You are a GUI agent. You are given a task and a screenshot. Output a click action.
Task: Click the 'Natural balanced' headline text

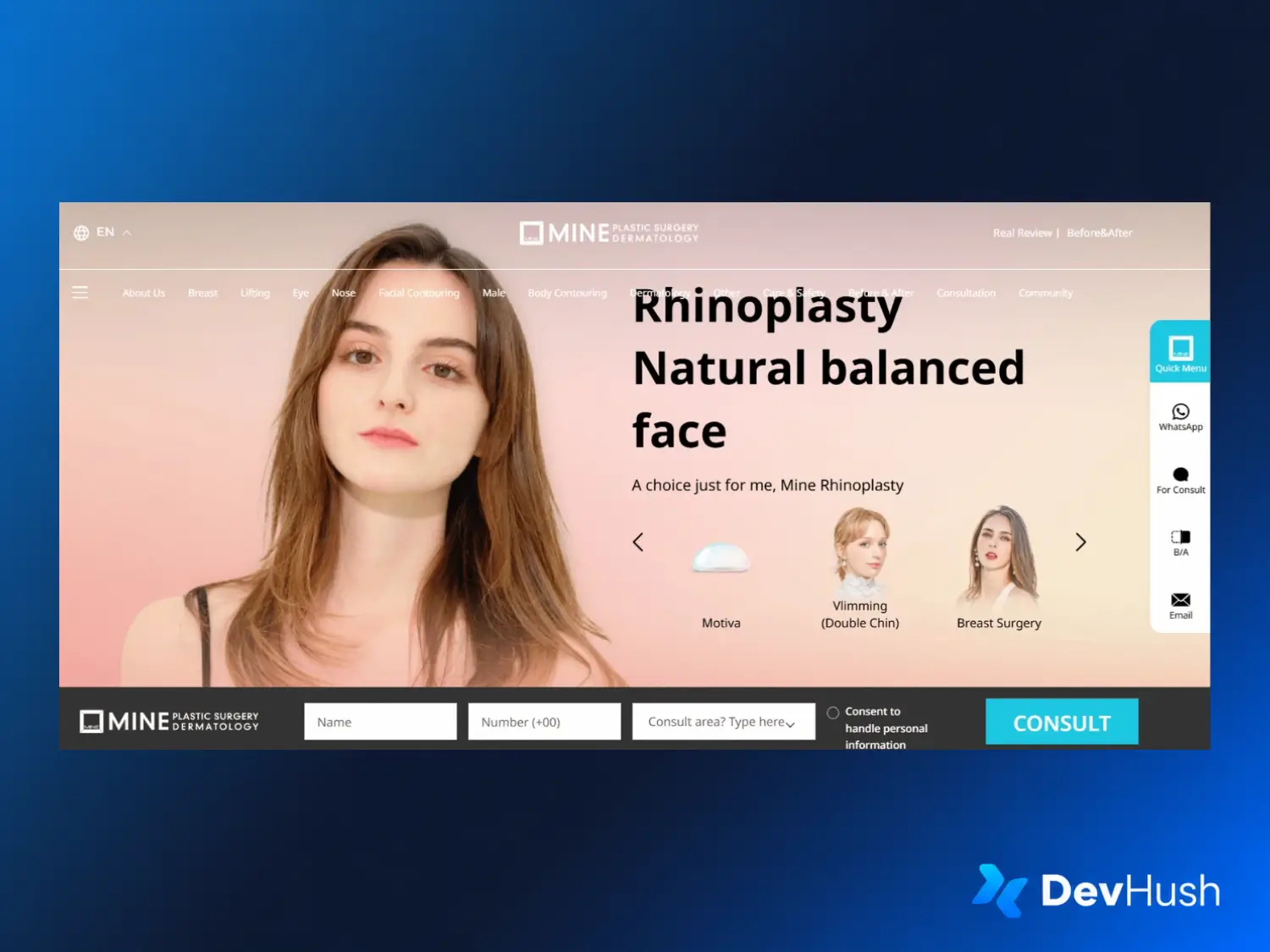coord(829,368)
